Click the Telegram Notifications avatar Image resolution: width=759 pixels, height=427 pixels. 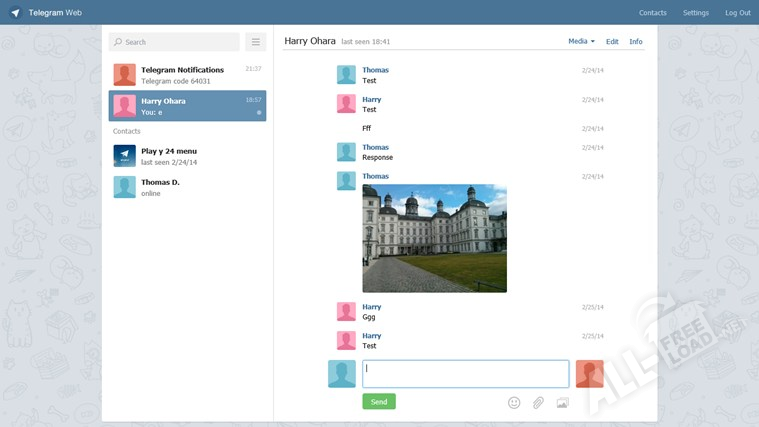point(124,75)
